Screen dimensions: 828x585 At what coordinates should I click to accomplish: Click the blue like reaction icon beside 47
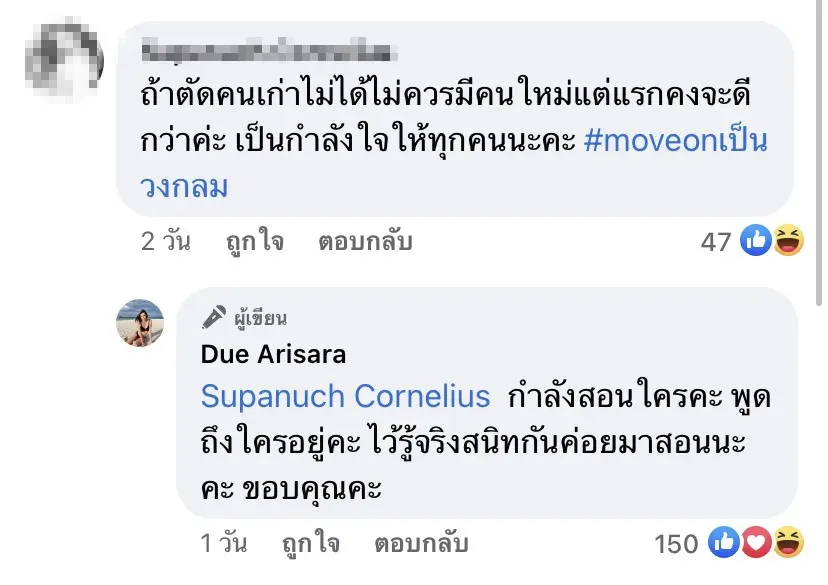coord(756,240)
